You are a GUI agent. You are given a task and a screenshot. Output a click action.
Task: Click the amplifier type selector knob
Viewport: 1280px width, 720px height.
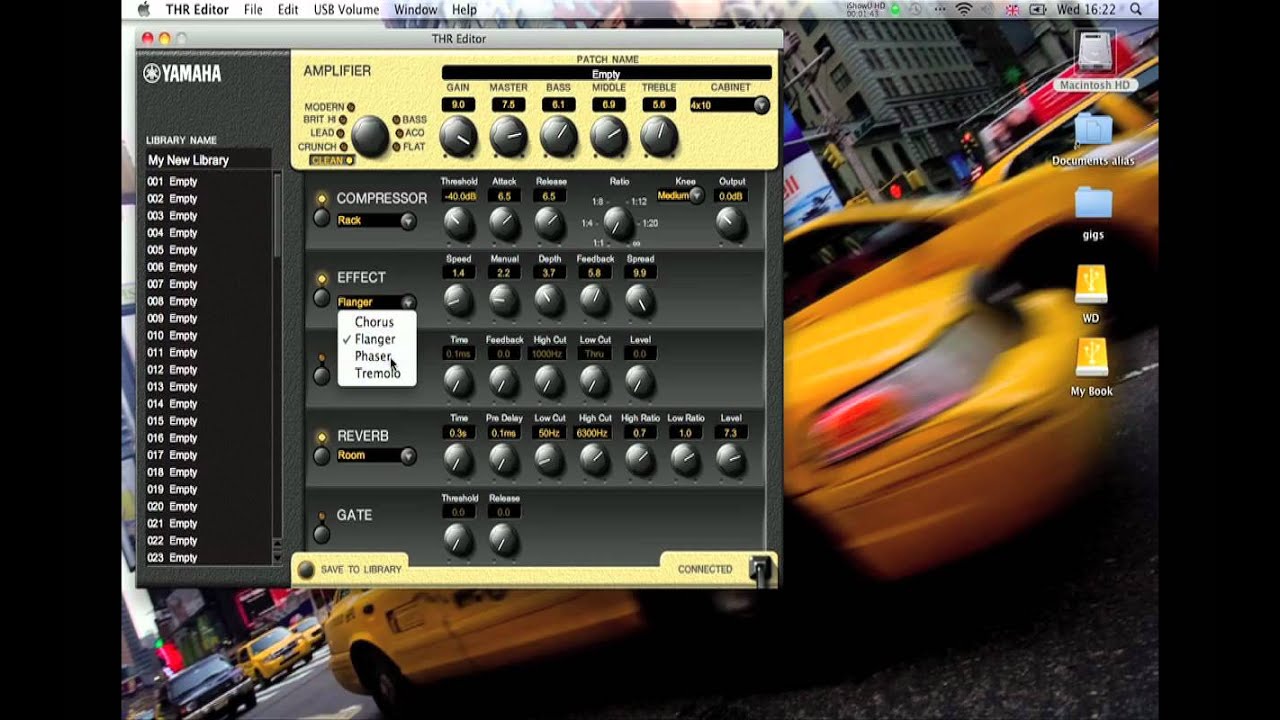[x=370, y=135]
